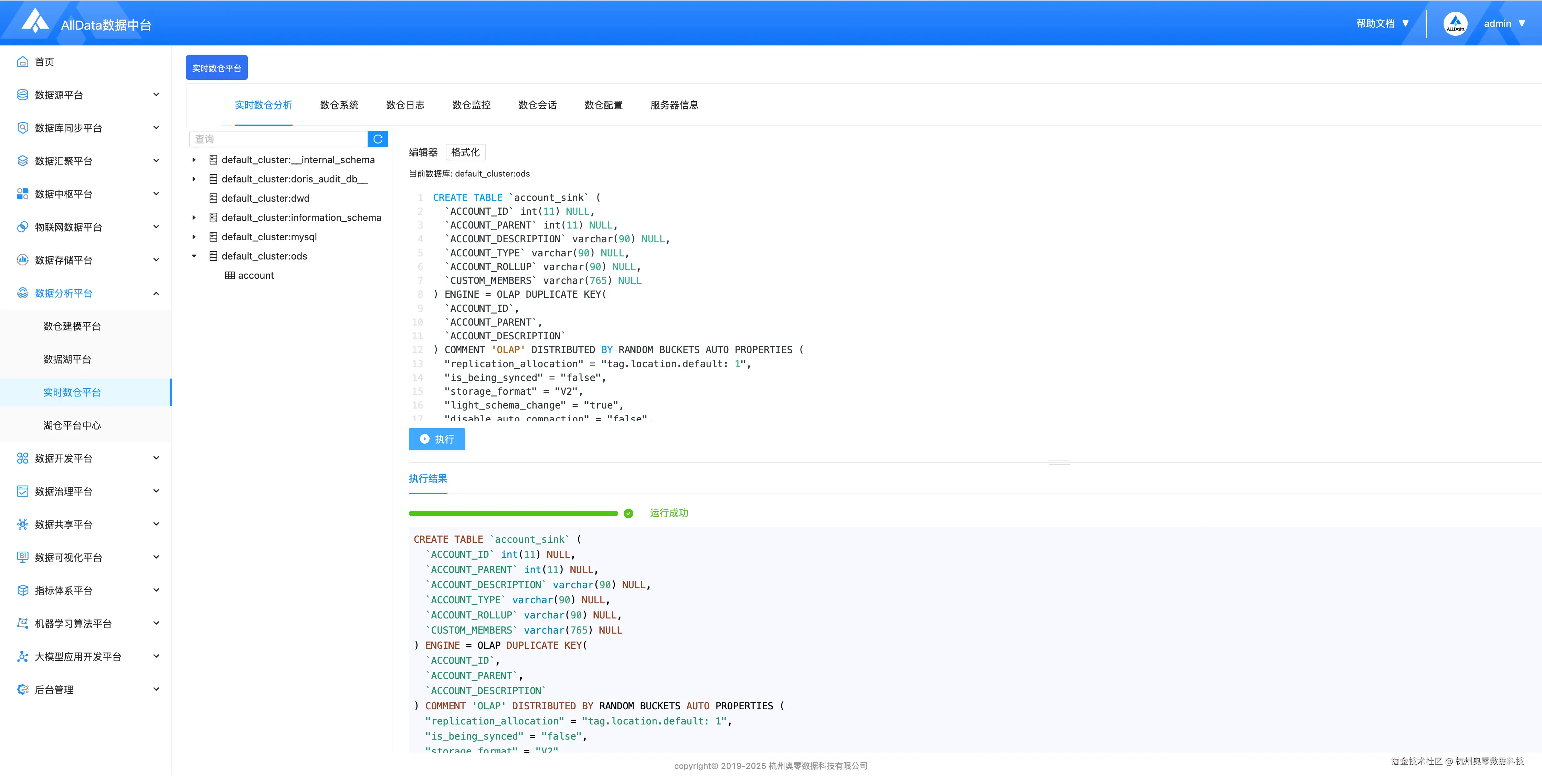The image size is (1542, 784).
Task: Click the 数据源平台 database icon
Action: pyautogui.click(x=23, y=95)
